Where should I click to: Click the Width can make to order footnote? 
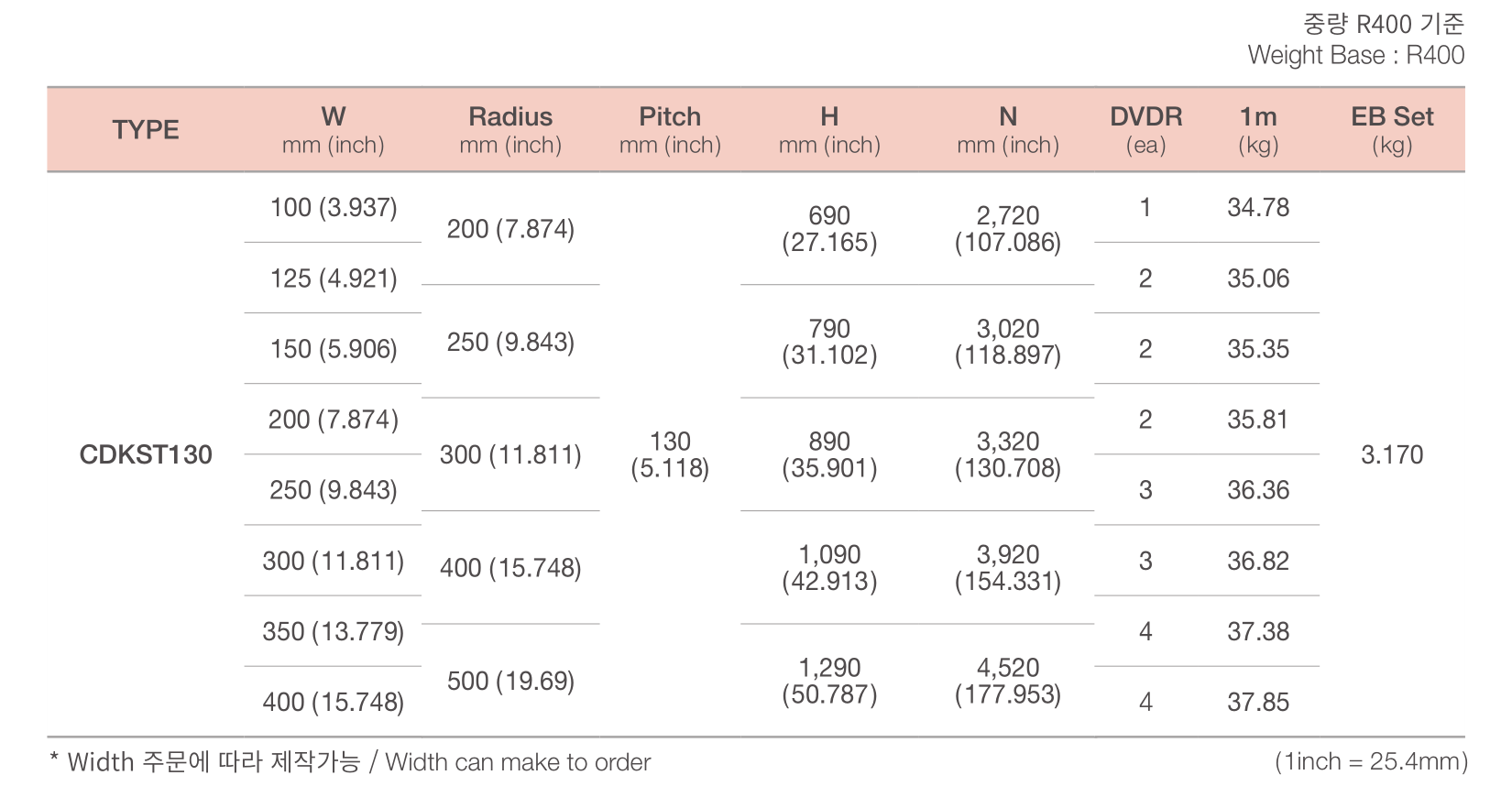coord(518,762)
